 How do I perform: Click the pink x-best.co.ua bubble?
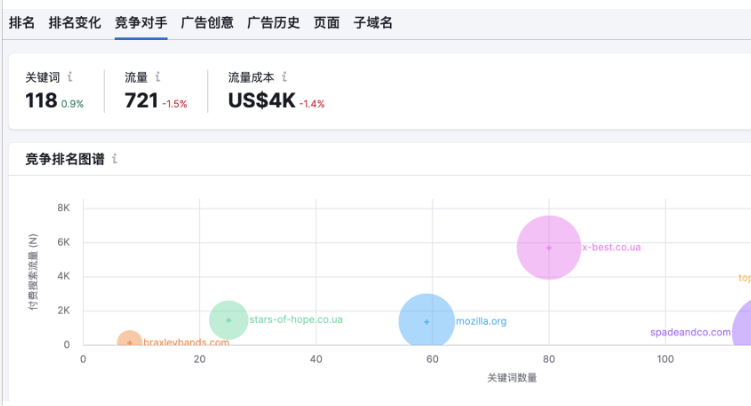tap(548, 247)
